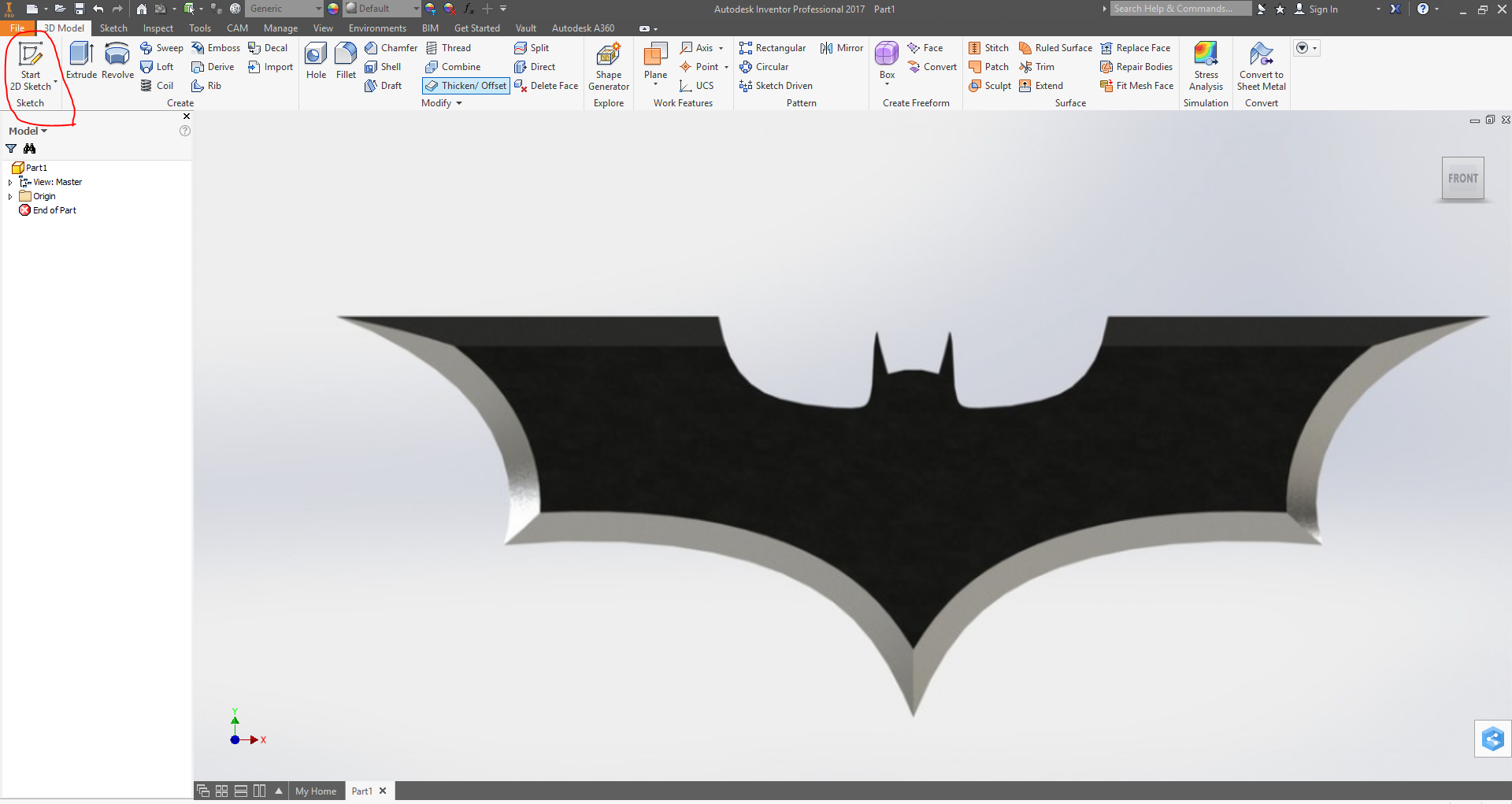1512x804 pixels.
Task: Add a Thread feature
Action: click(448, 48)
